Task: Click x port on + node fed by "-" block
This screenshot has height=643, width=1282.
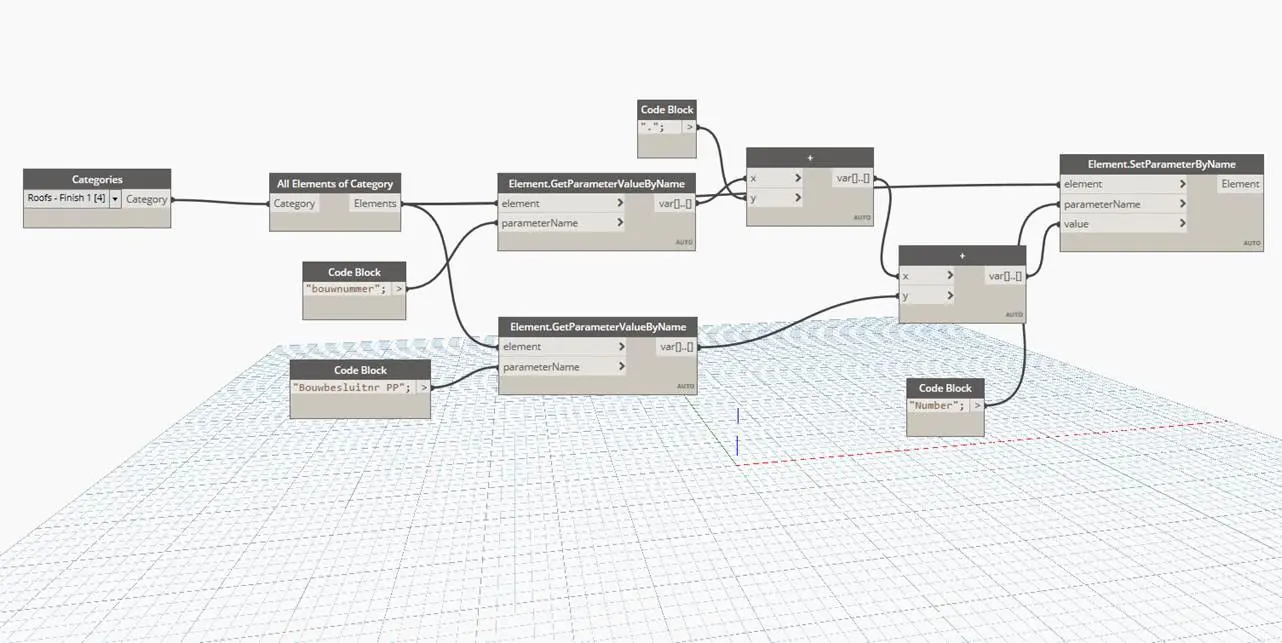Action: click(x=775, y=178)
